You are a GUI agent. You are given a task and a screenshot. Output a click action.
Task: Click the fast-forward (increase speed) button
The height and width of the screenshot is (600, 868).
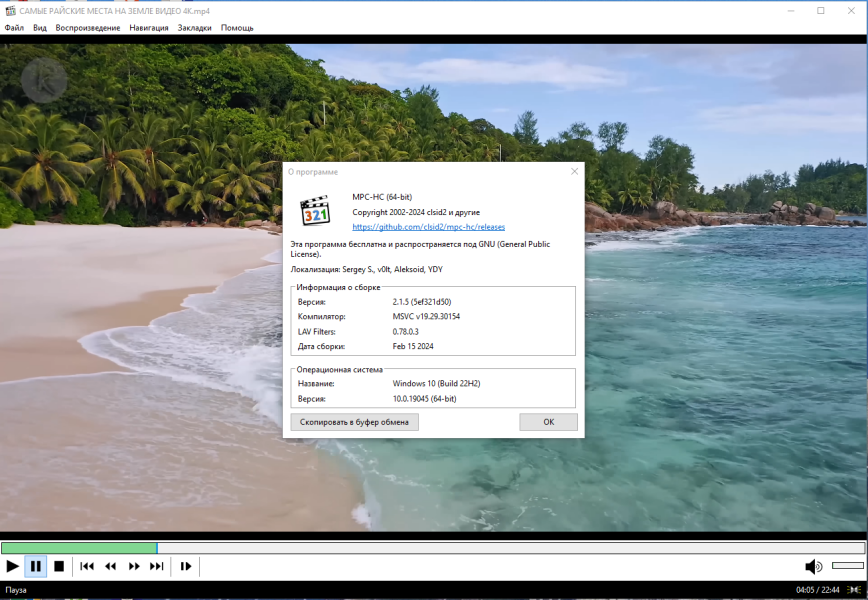point(134,566)
